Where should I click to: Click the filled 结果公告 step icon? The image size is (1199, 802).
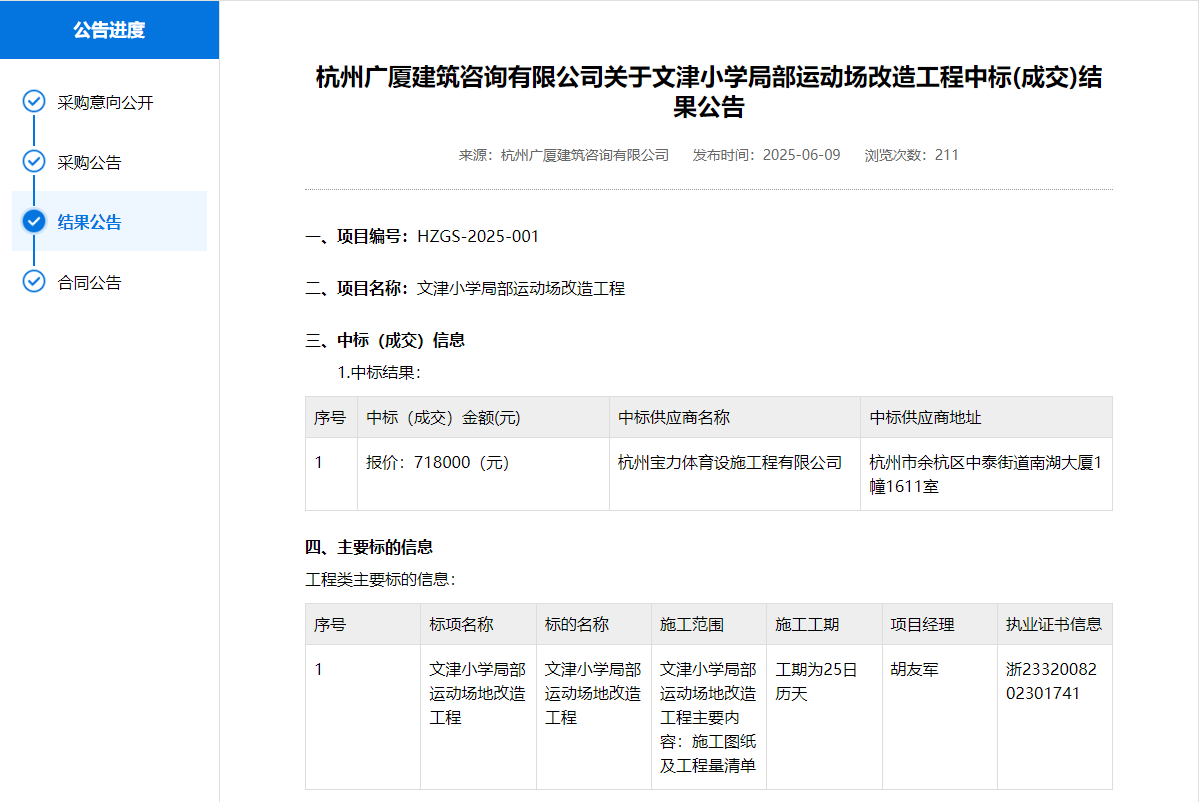tap(34, 222)
